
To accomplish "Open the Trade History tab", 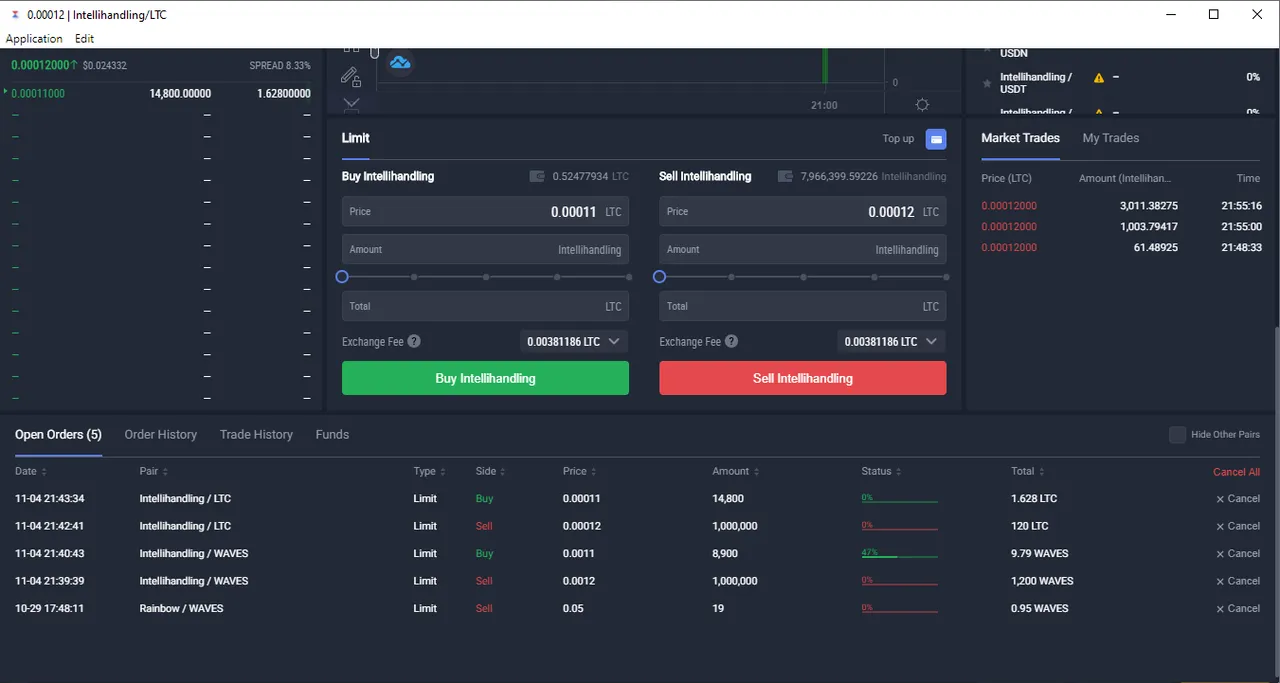I will 256,435.
